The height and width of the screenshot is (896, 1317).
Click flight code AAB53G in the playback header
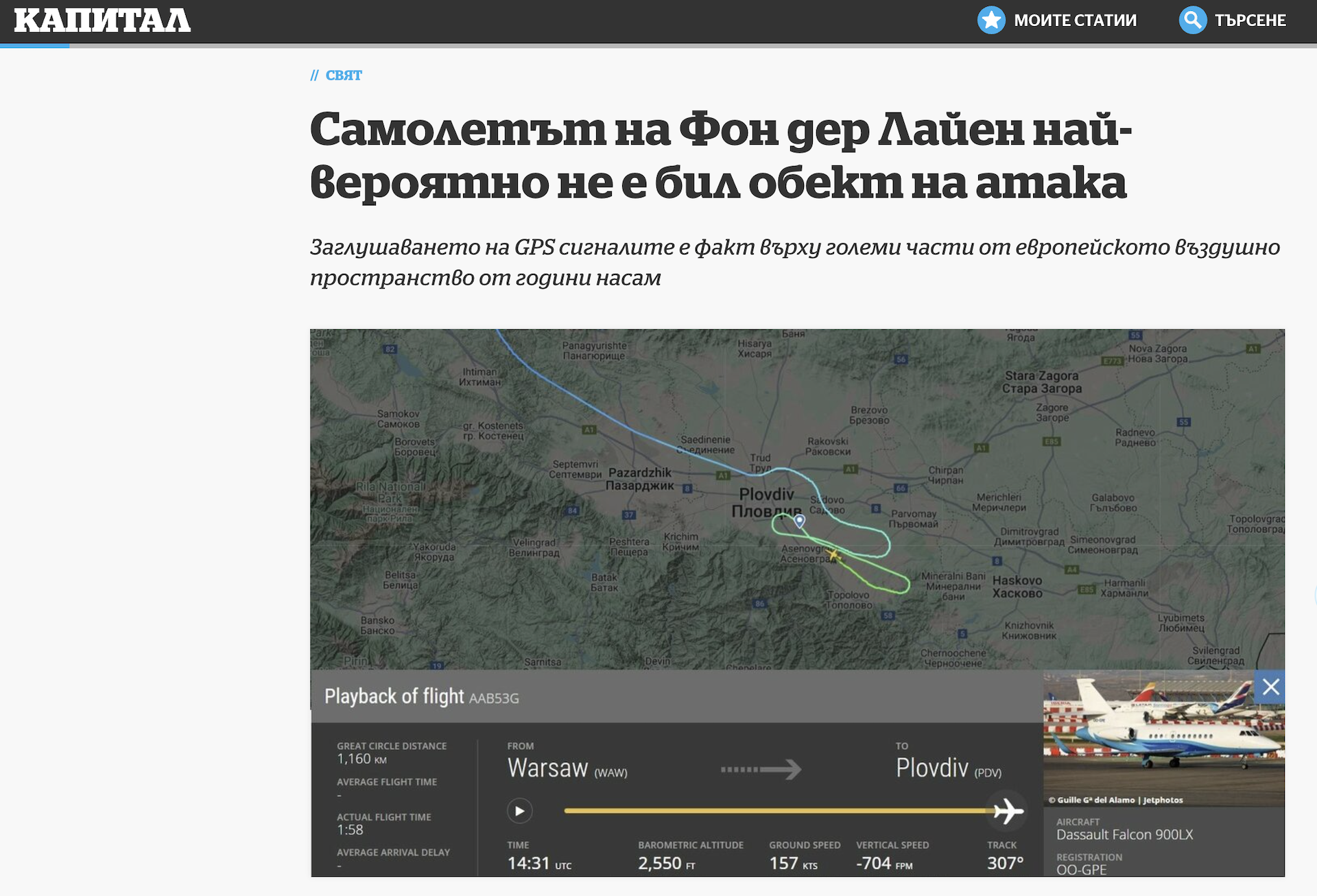point(495,698)
